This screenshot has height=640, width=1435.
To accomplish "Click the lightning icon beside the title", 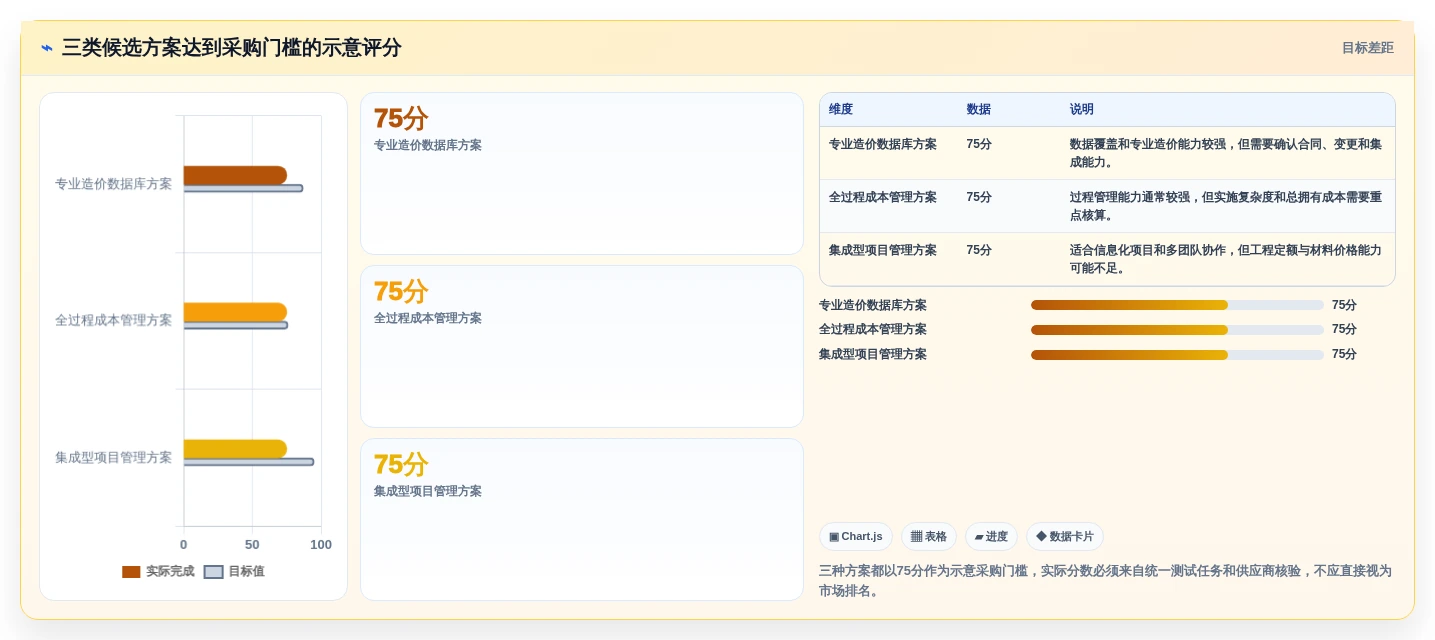I will [47, 48].
